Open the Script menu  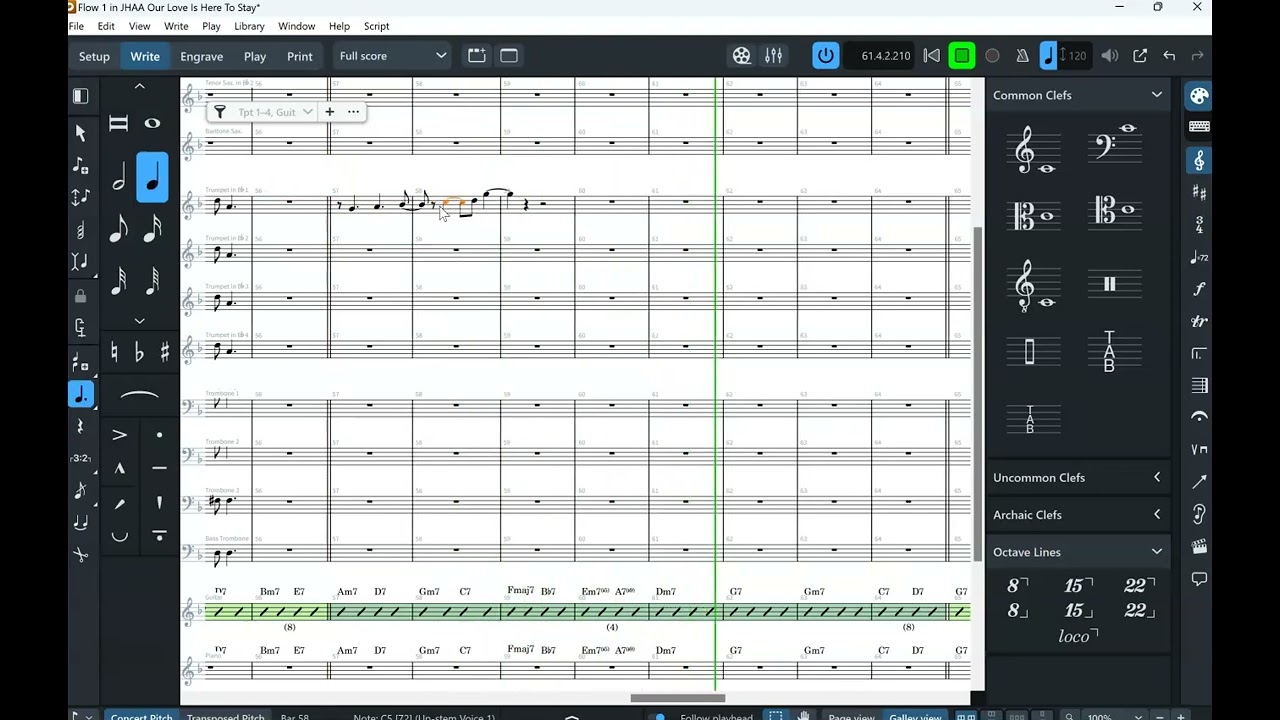tap(376, 26)
